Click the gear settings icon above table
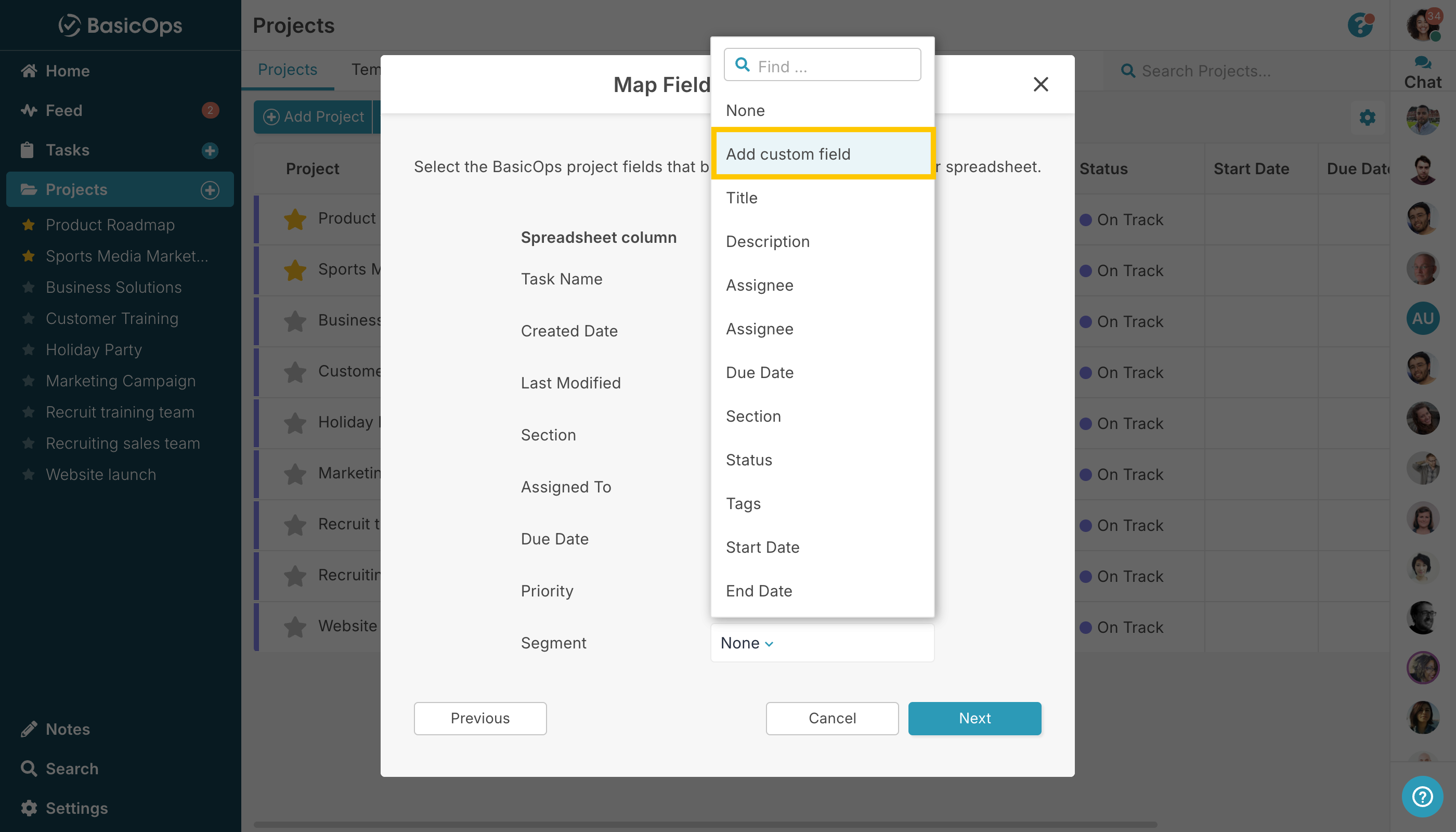Screen dimensions: 1456x832 click(1367, 118)
